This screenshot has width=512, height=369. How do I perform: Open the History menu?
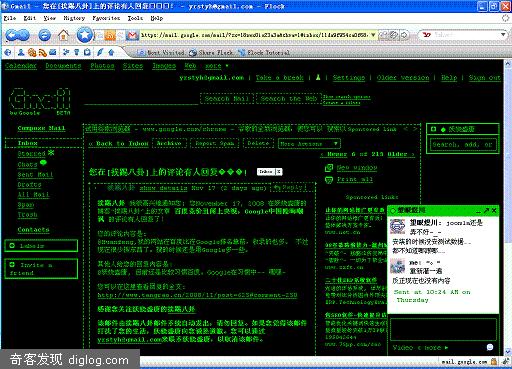point(74,18)
